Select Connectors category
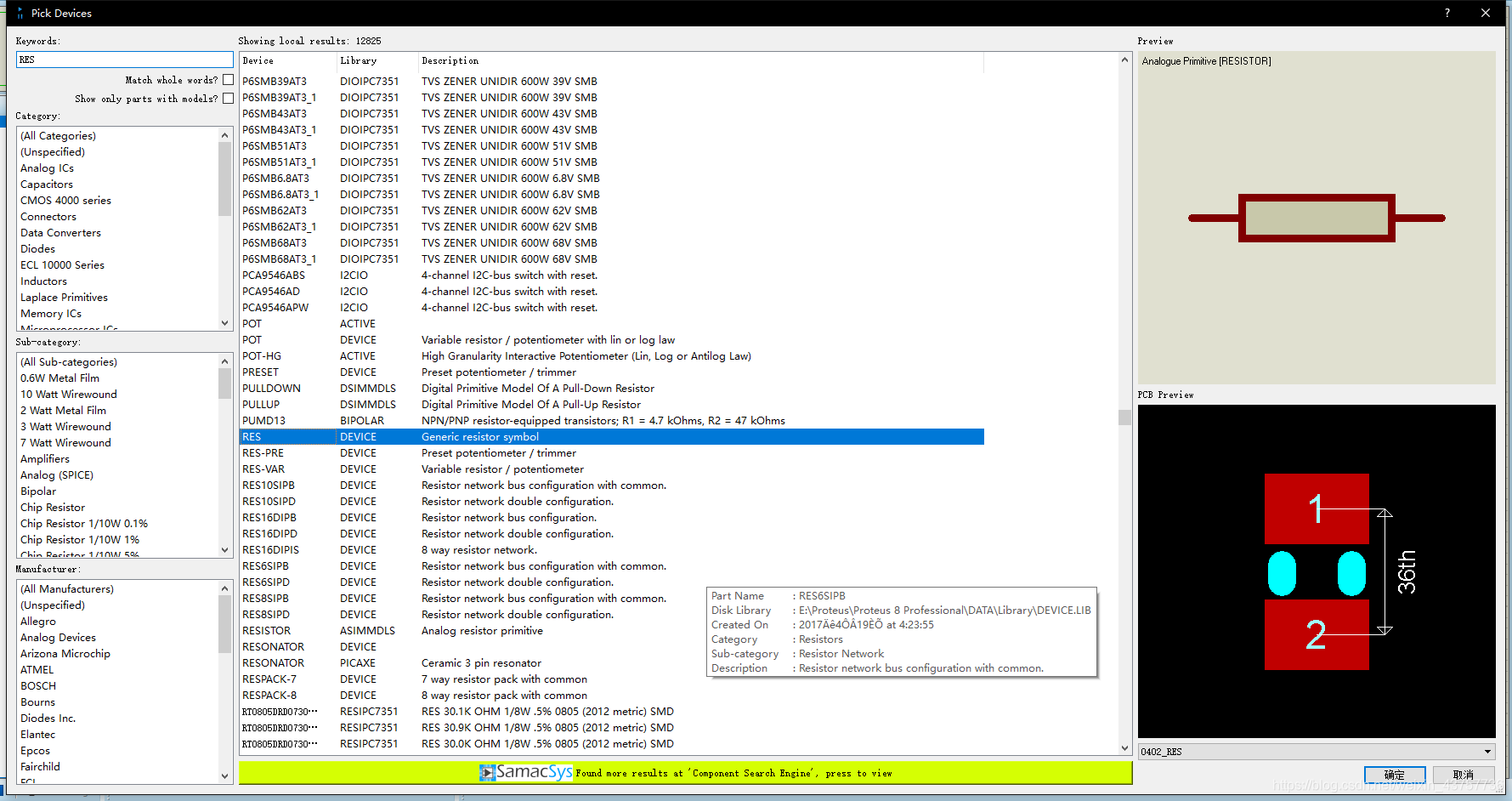The width and height of the screenshot is (1512, 801). click(x=48, y=216)
